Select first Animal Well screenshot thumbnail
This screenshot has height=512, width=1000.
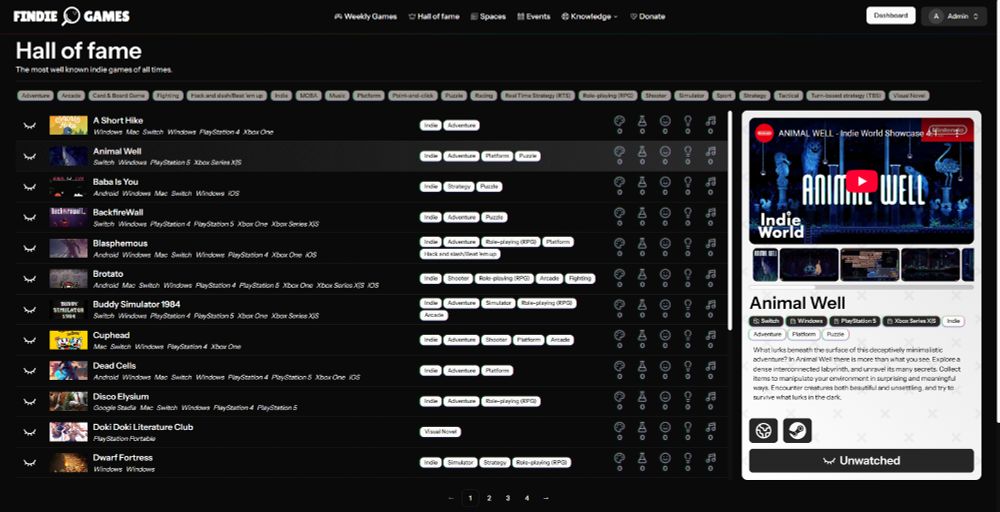[x=765, y=265]
